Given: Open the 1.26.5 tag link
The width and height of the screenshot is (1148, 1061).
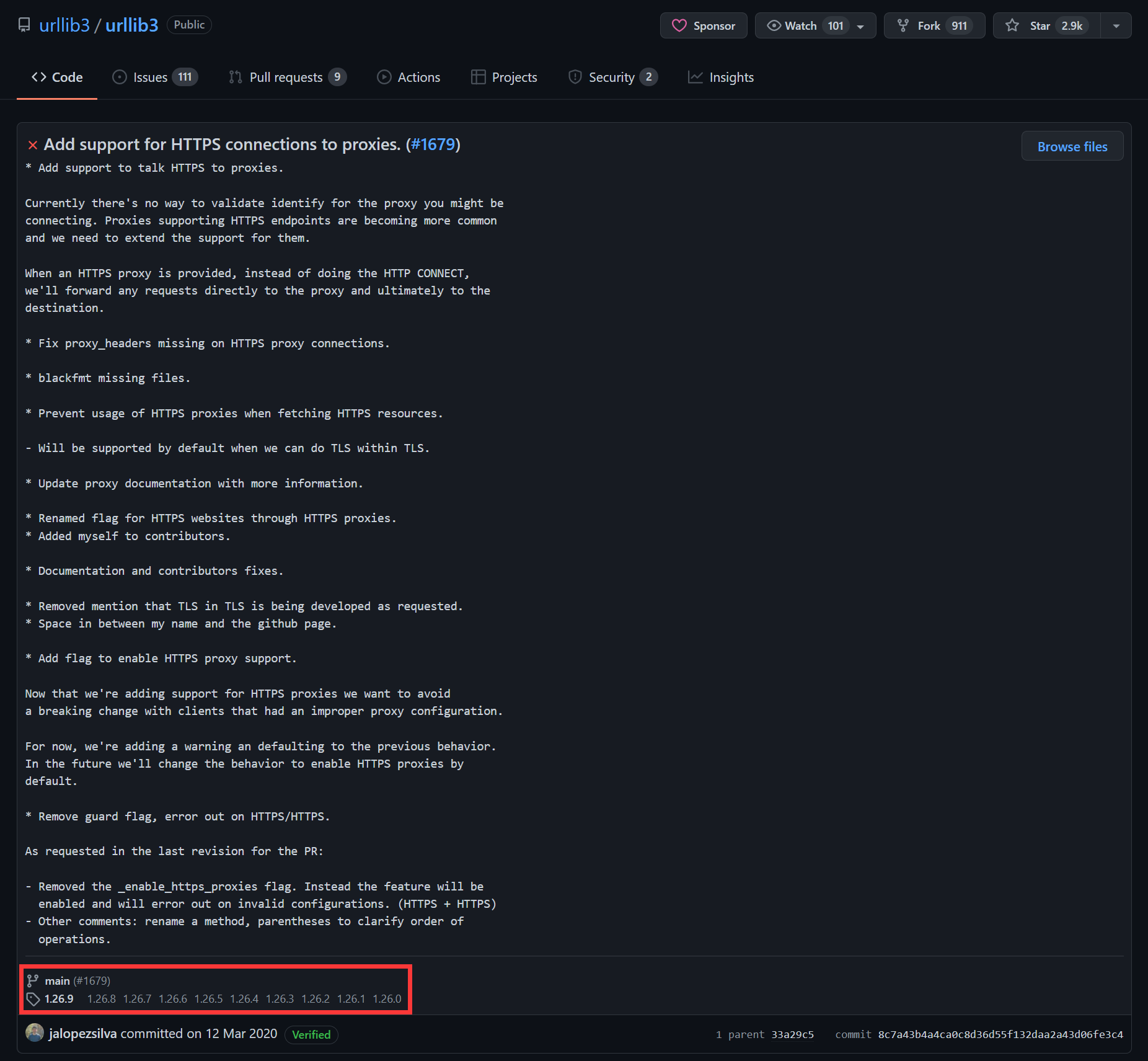Looking at the screenshot, I should 208,999.
